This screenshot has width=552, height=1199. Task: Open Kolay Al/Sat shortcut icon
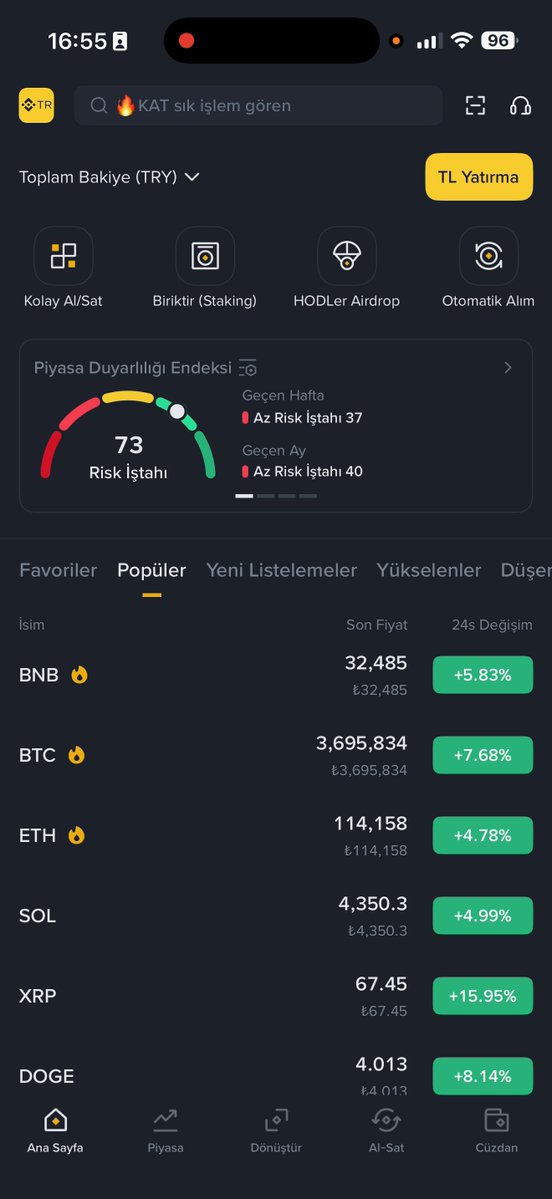click(x=63, y=255)
